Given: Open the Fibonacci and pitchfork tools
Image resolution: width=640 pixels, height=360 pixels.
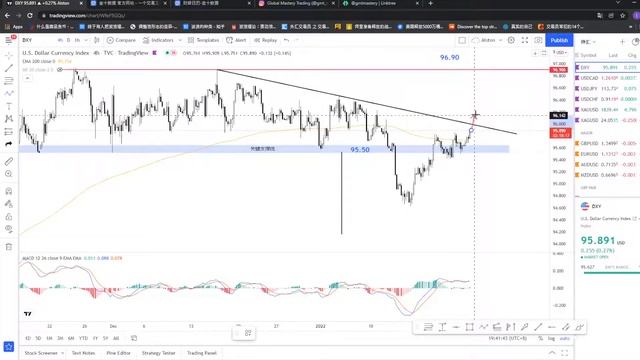Looking at the screenshot, I should (9, 80).
